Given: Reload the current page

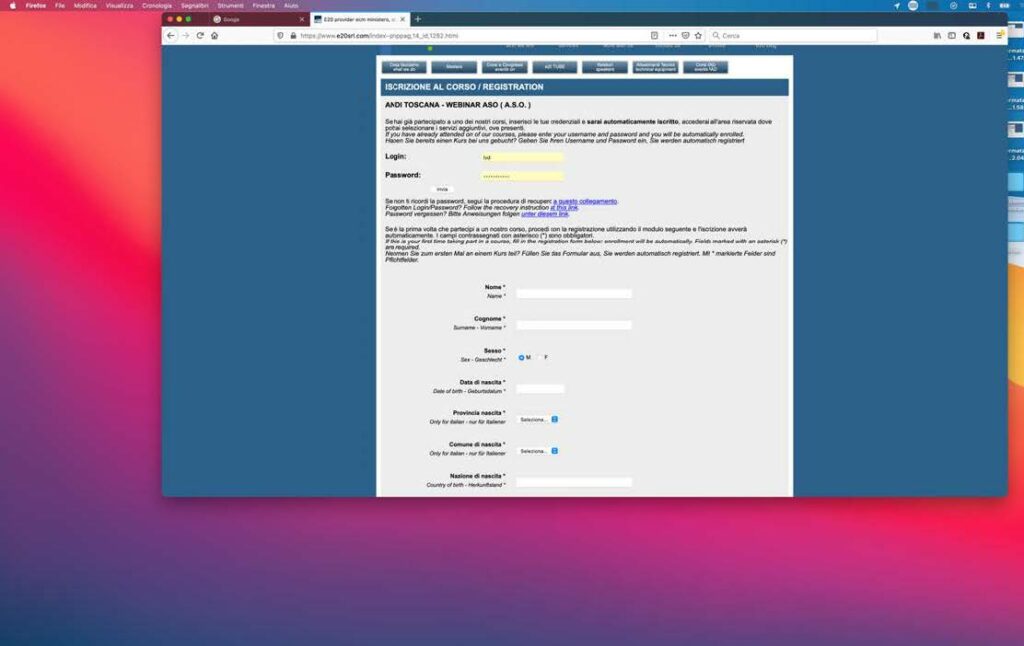Looking at the screenshot, I should tap(200, 36).
